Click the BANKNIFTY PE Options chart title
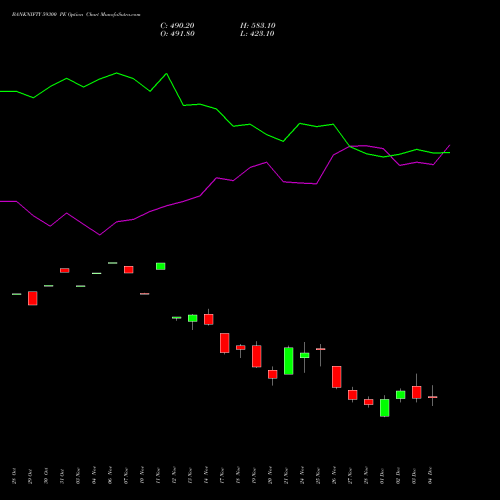This screenshot has width=500, height=500. tap(76, 15)
